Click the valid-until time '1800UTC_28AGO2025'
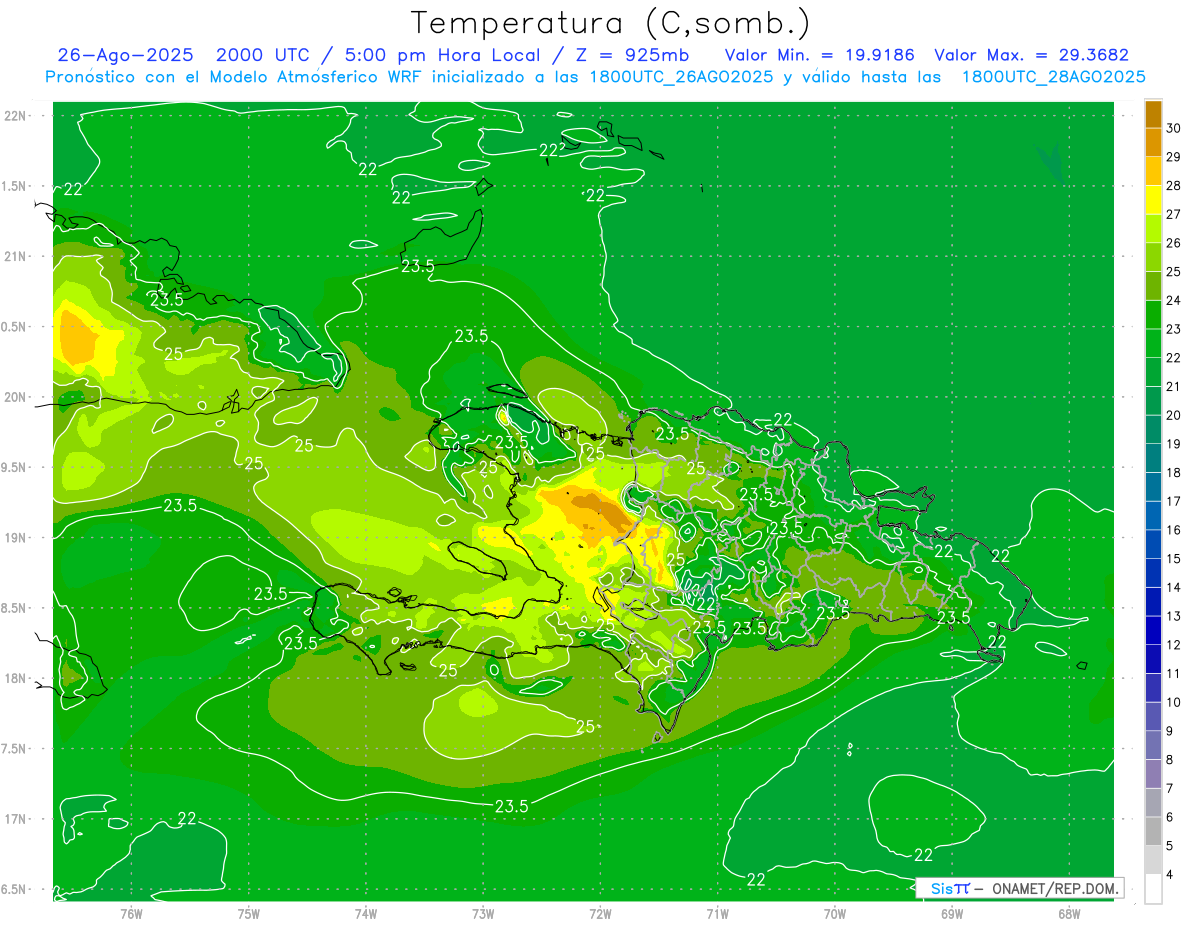Image resolution: width=1200 pixels, height=927 pixels. pos(1053,77)
